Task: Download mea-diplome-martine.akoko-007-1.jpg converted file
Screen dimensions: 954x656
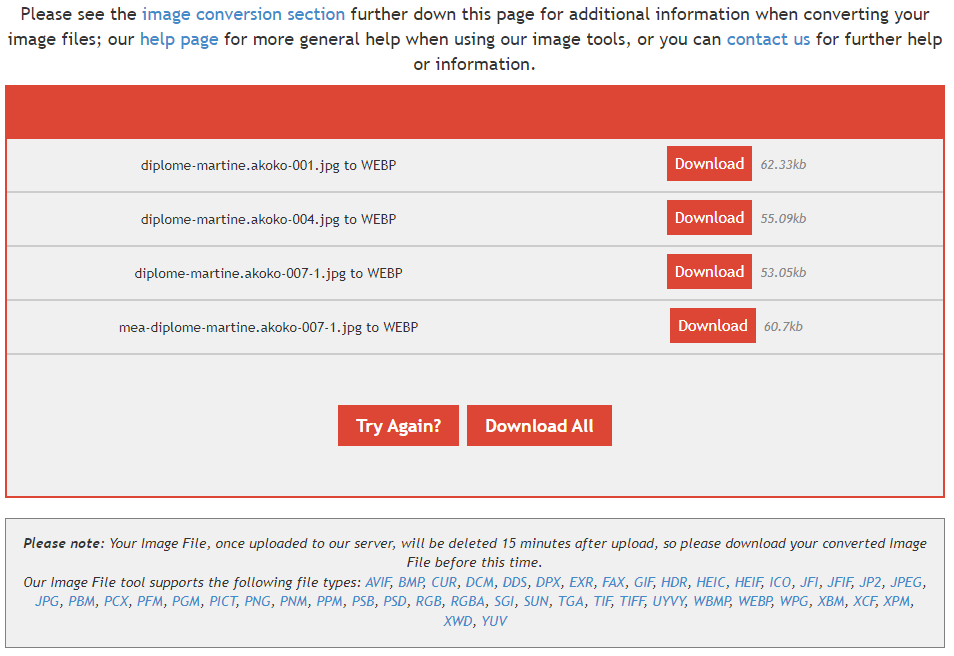Action: pos(712,326)
